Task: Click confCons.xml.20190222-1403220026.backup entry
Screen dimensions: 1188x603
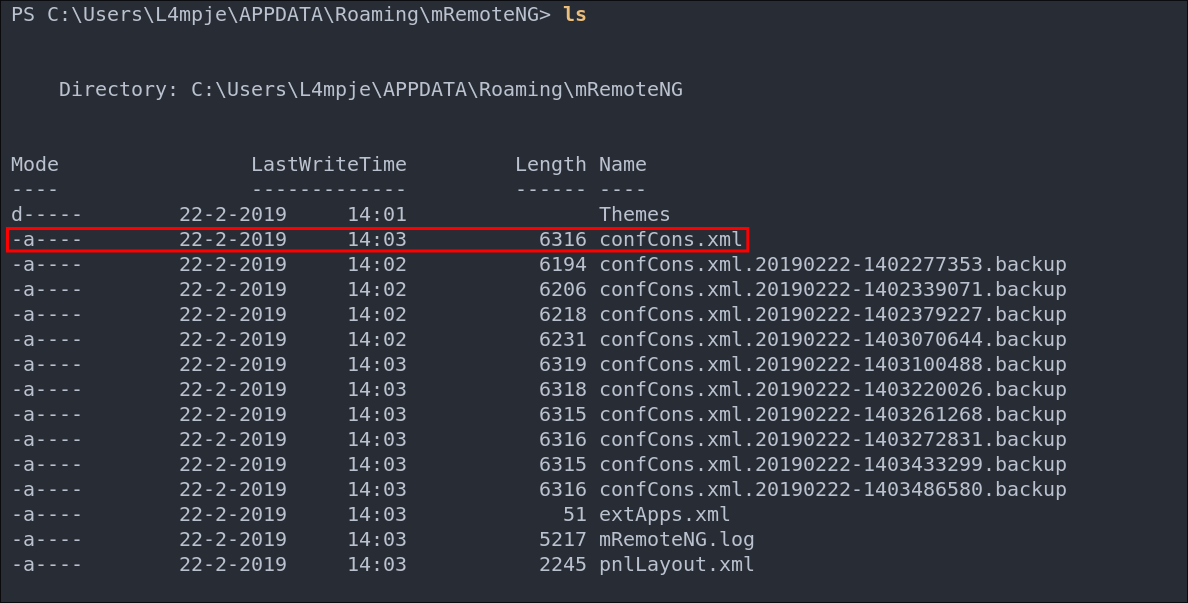Action: pyautogui.click(x=833, y=389)
